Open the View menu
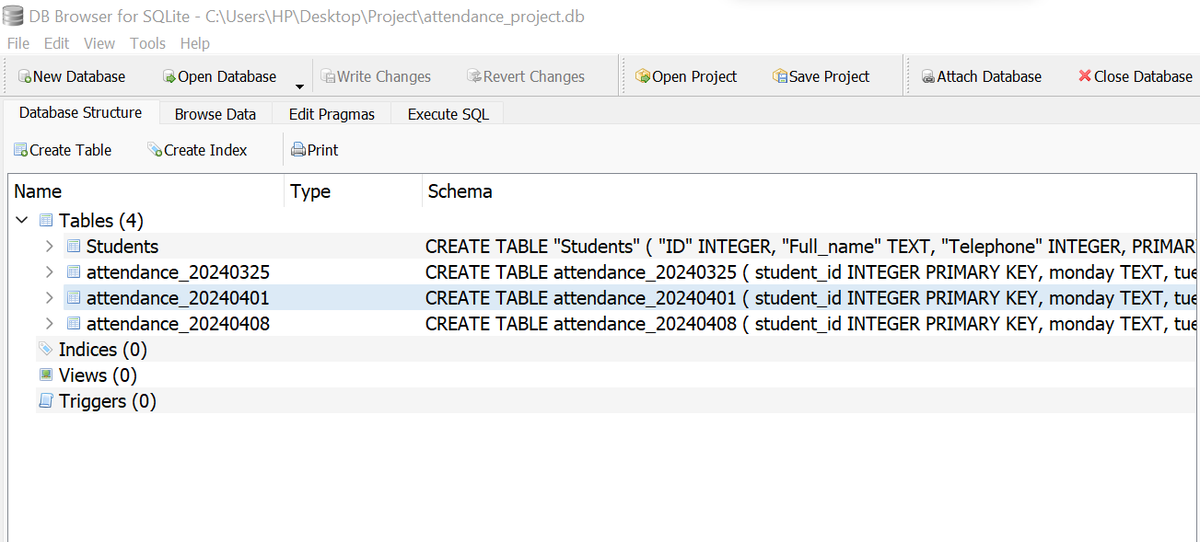The height and width of the screenshot is (542, 1200). 99,43
